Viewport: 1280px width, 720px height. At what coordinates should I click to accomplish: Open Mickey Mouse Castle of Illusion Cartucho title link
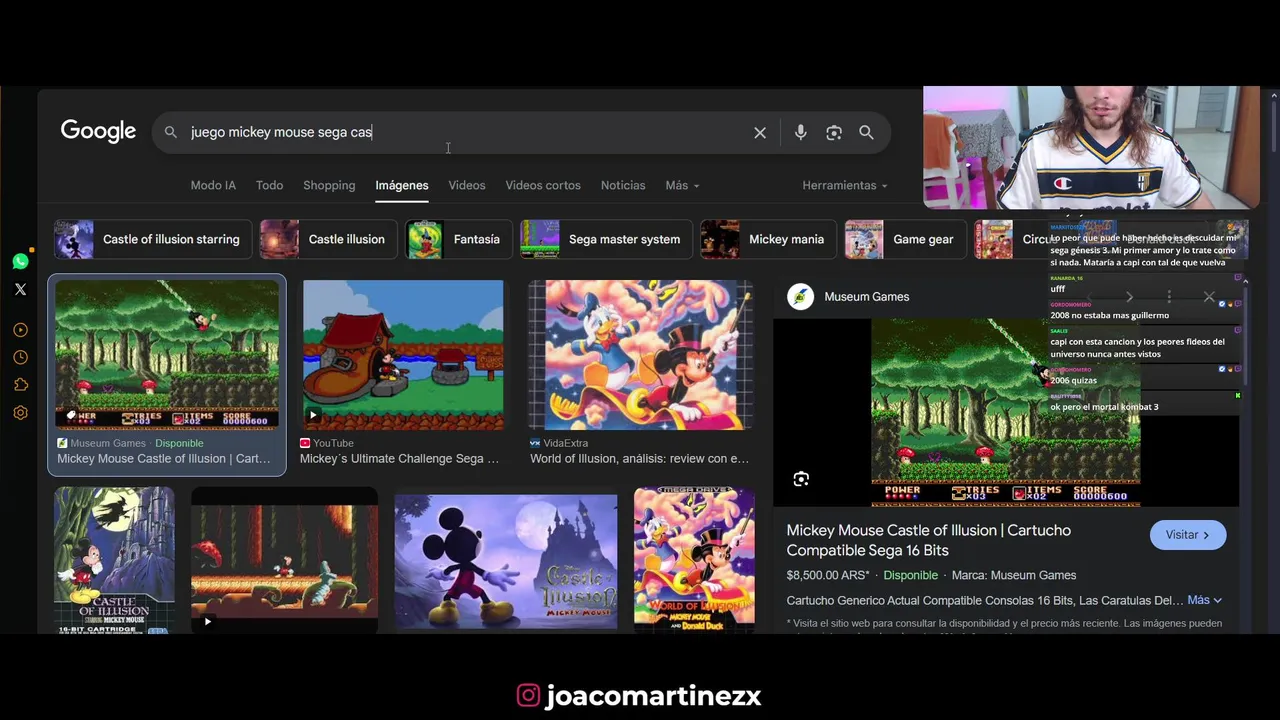coord(928,540)
